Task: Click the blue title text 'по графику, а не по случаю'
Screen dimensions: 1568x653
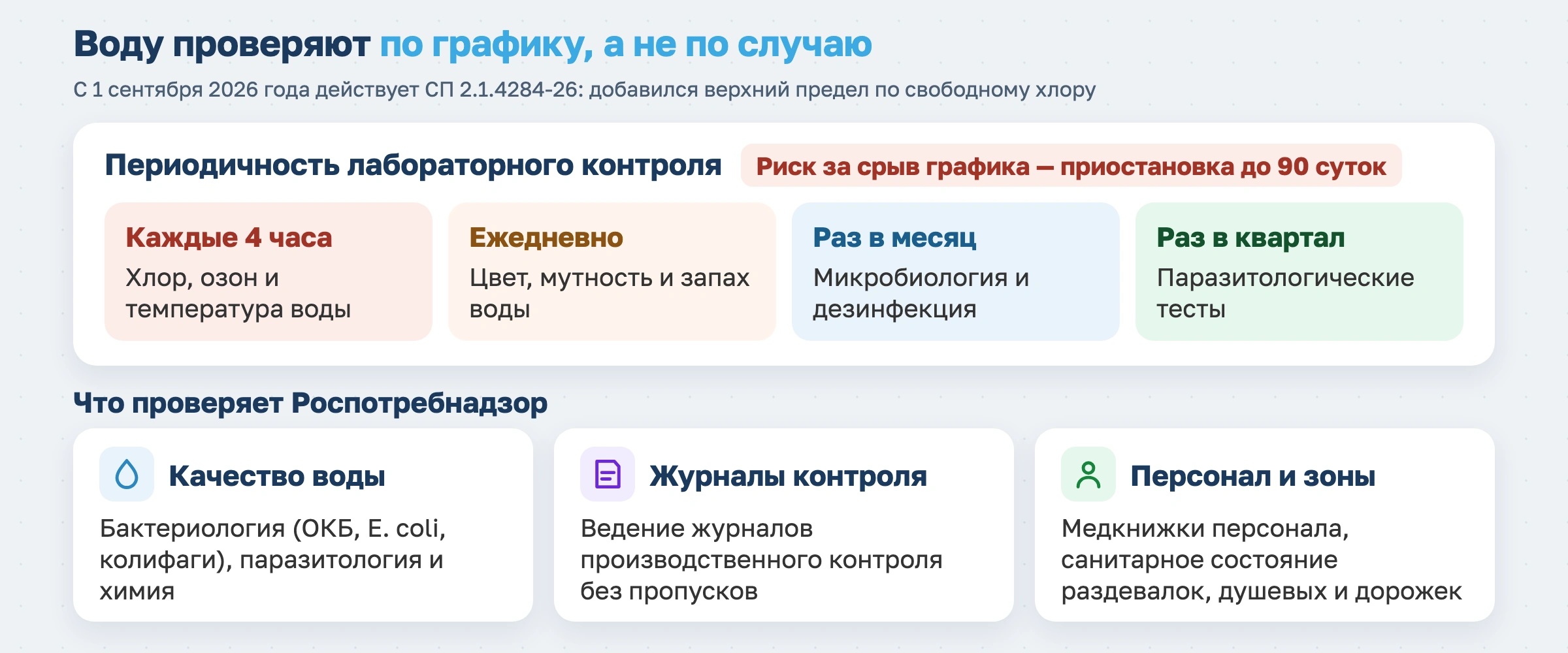Action: click(626, 44)
